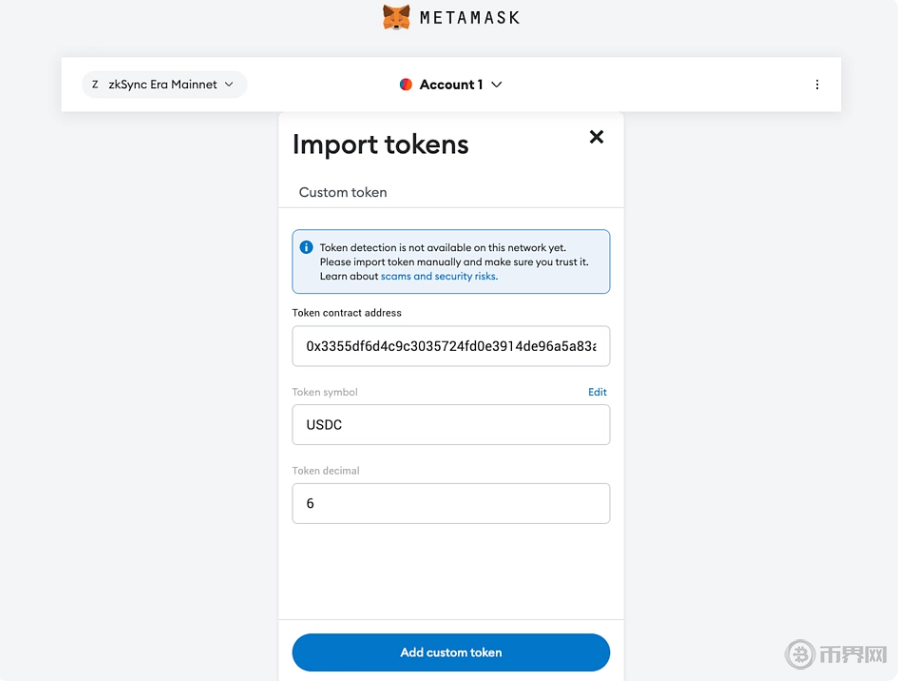Open the zkSync Era Mainnet network selector

pos(163,85)
